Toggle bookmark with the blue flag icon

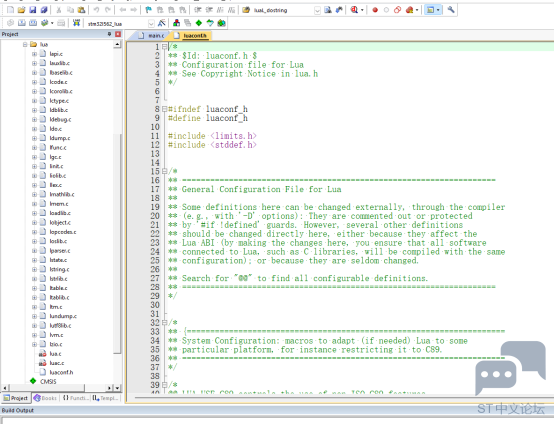(148, 10)
